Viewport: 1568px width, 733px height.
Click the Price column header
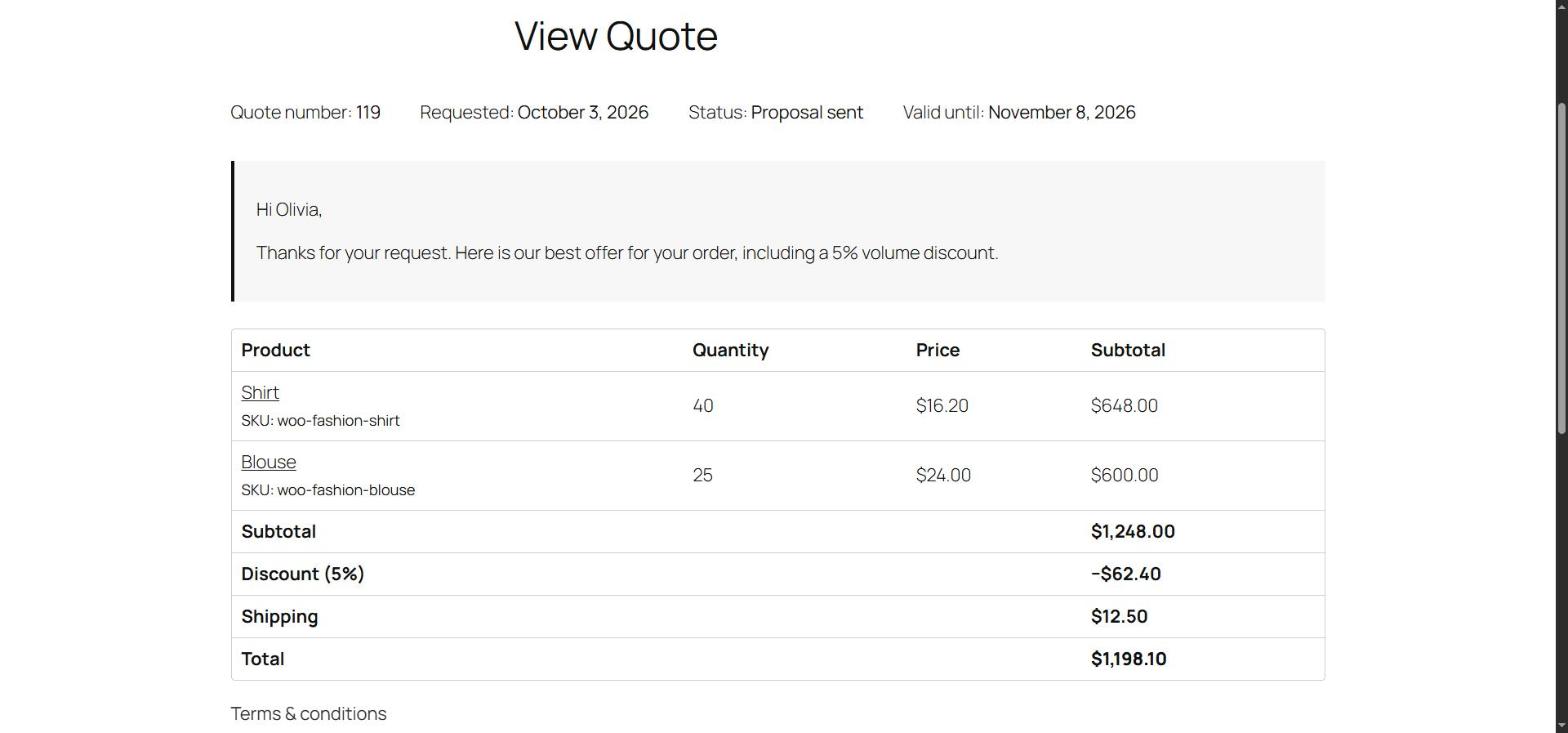coord(938,350)
